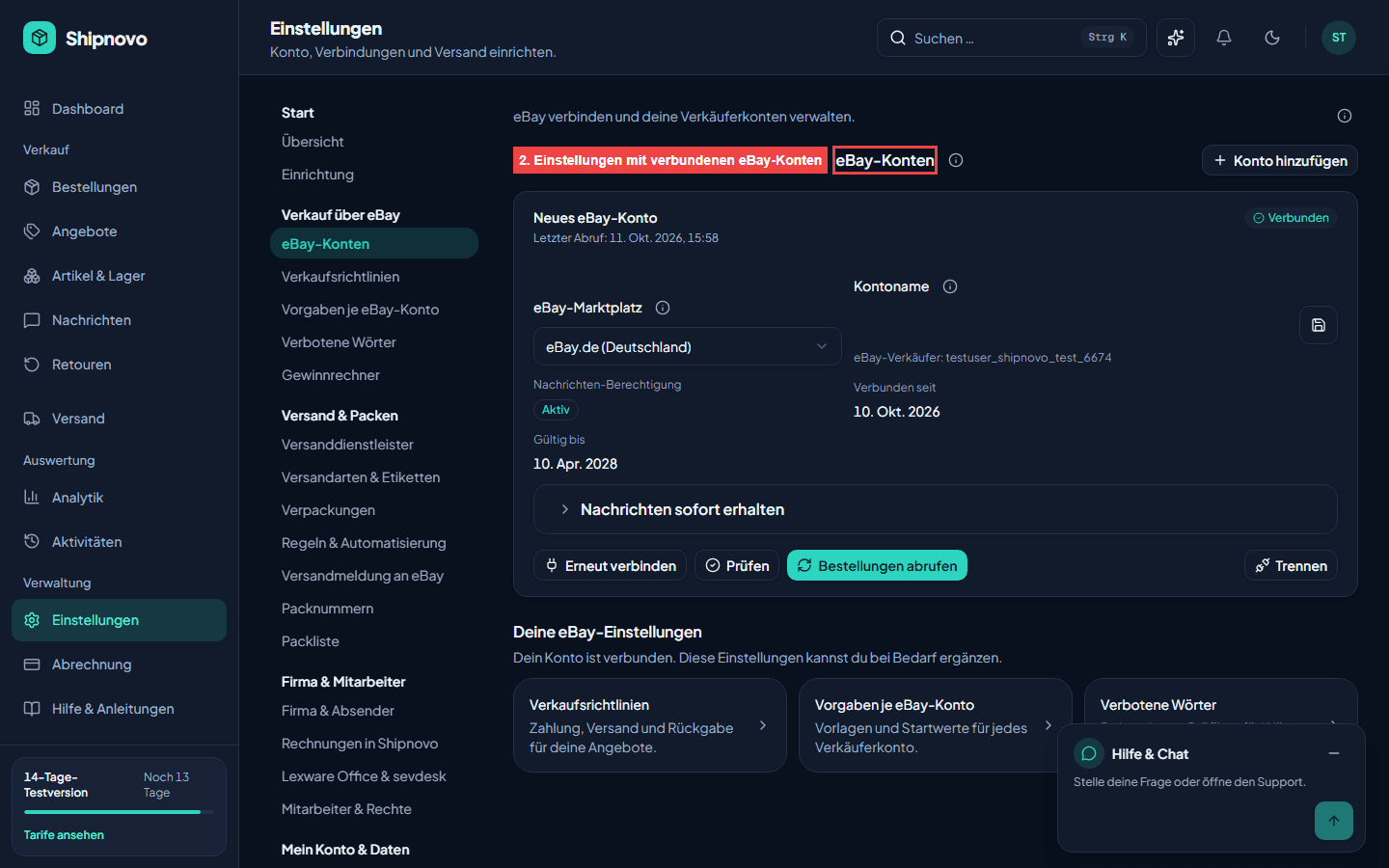The image size is (1389, 868).
Task: Click Bestellungen abrufen button
Action: 877,565
